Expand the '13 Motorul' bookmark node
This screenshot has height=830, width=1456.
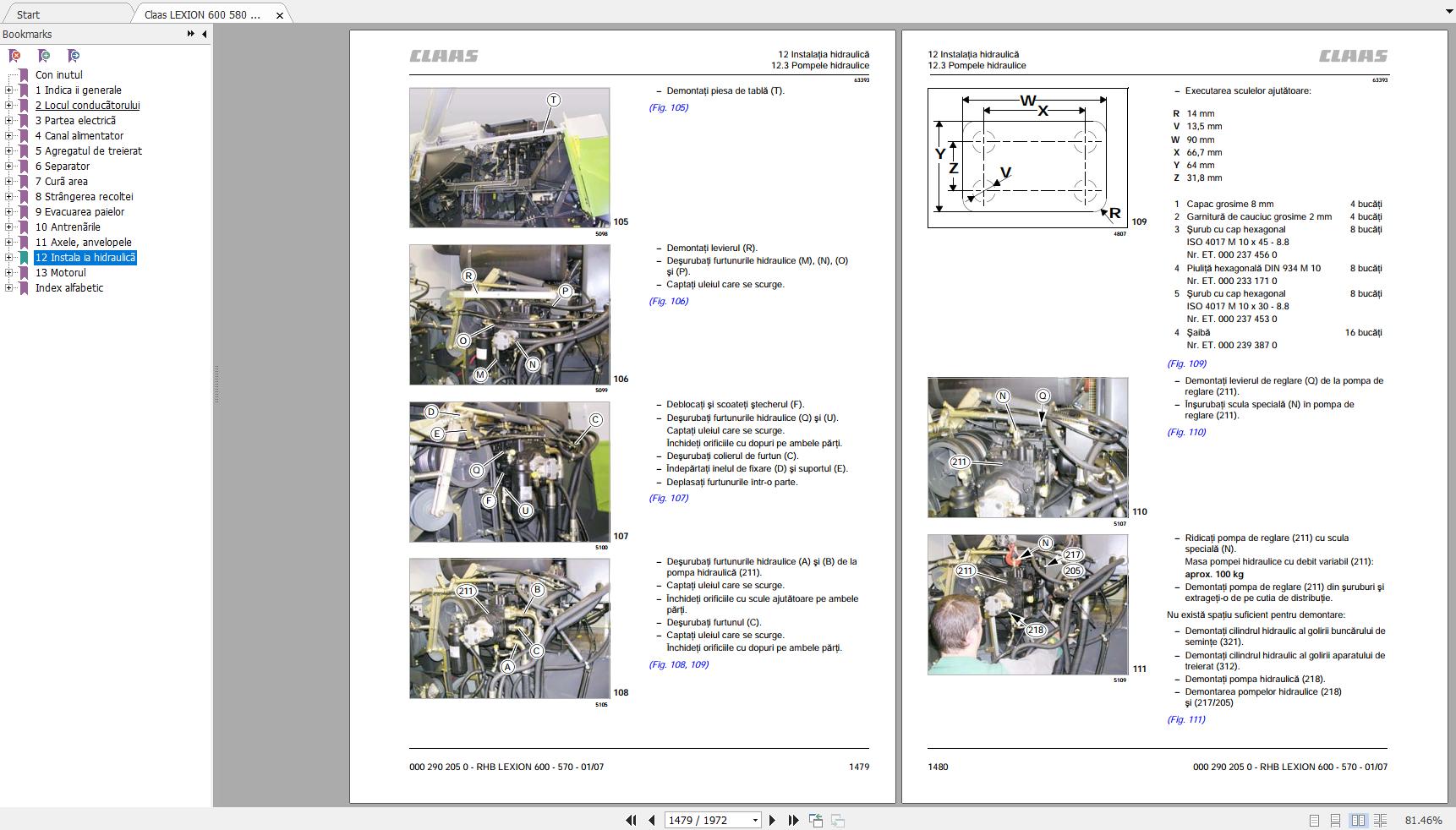[9, 273]
